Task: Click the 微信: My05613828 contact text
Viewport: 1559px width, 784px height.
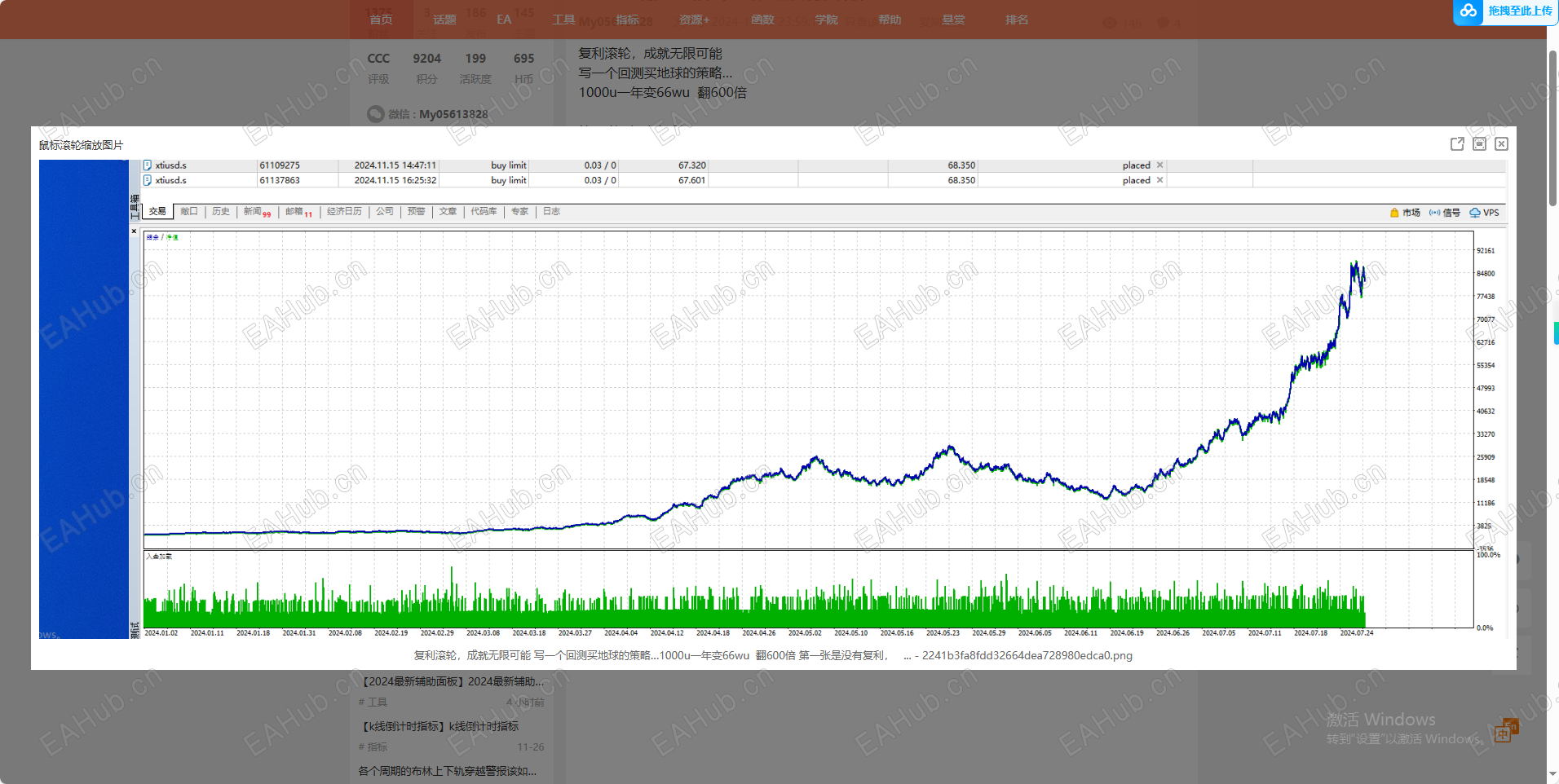Action: pyautogui.click(x=438, y=114)
